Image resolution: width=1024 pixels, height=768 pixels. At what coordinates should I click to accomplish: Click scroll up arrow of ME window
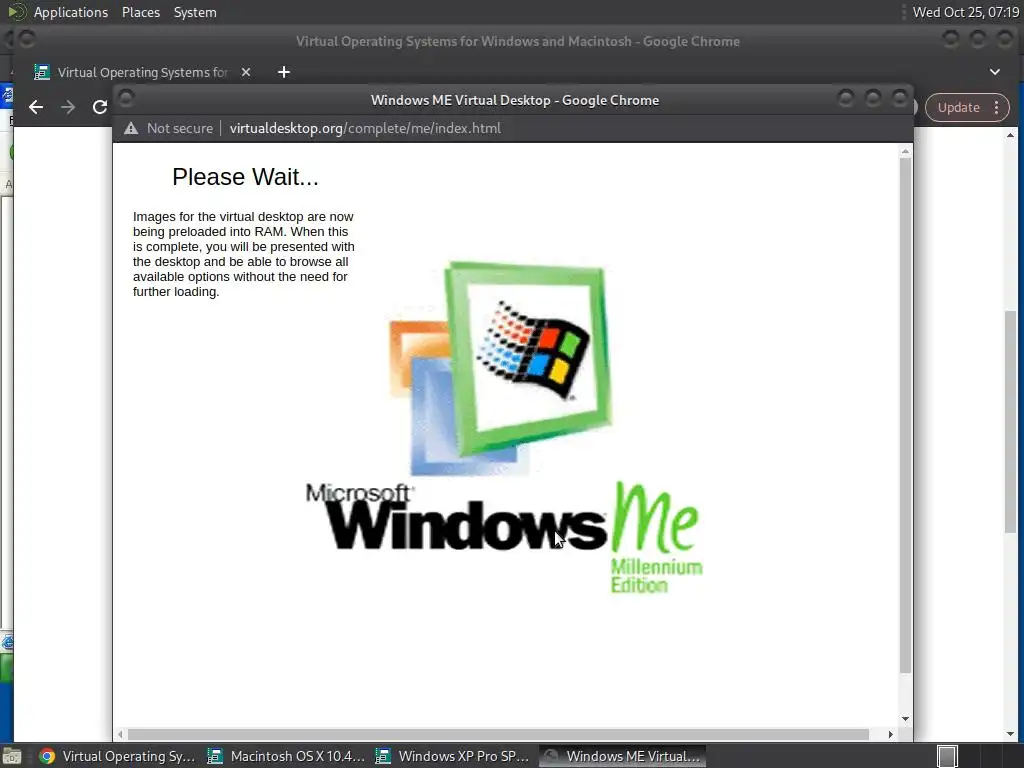point(905,151)
